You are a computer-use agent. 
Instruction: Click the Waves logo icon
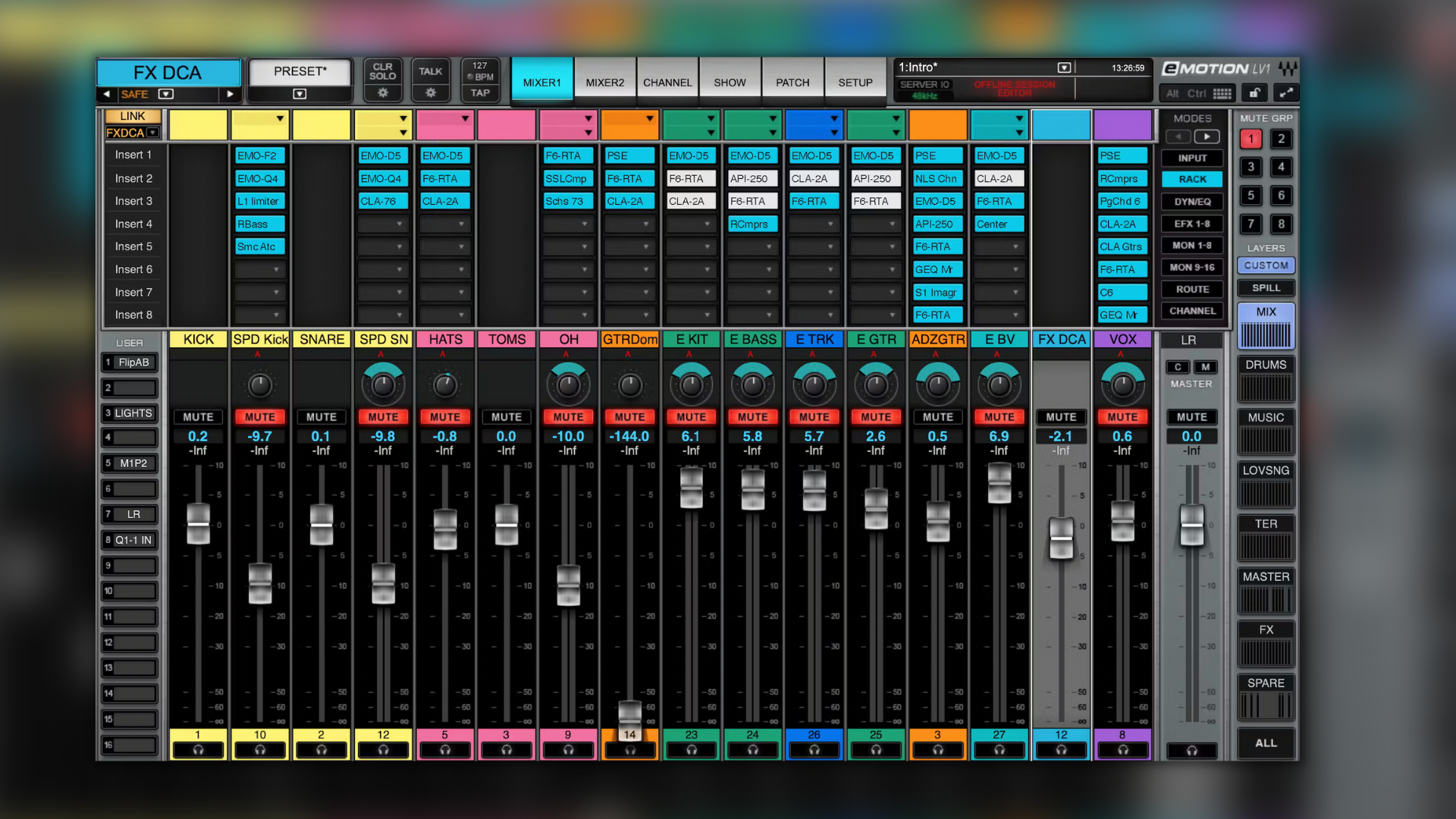[1287, 69]
